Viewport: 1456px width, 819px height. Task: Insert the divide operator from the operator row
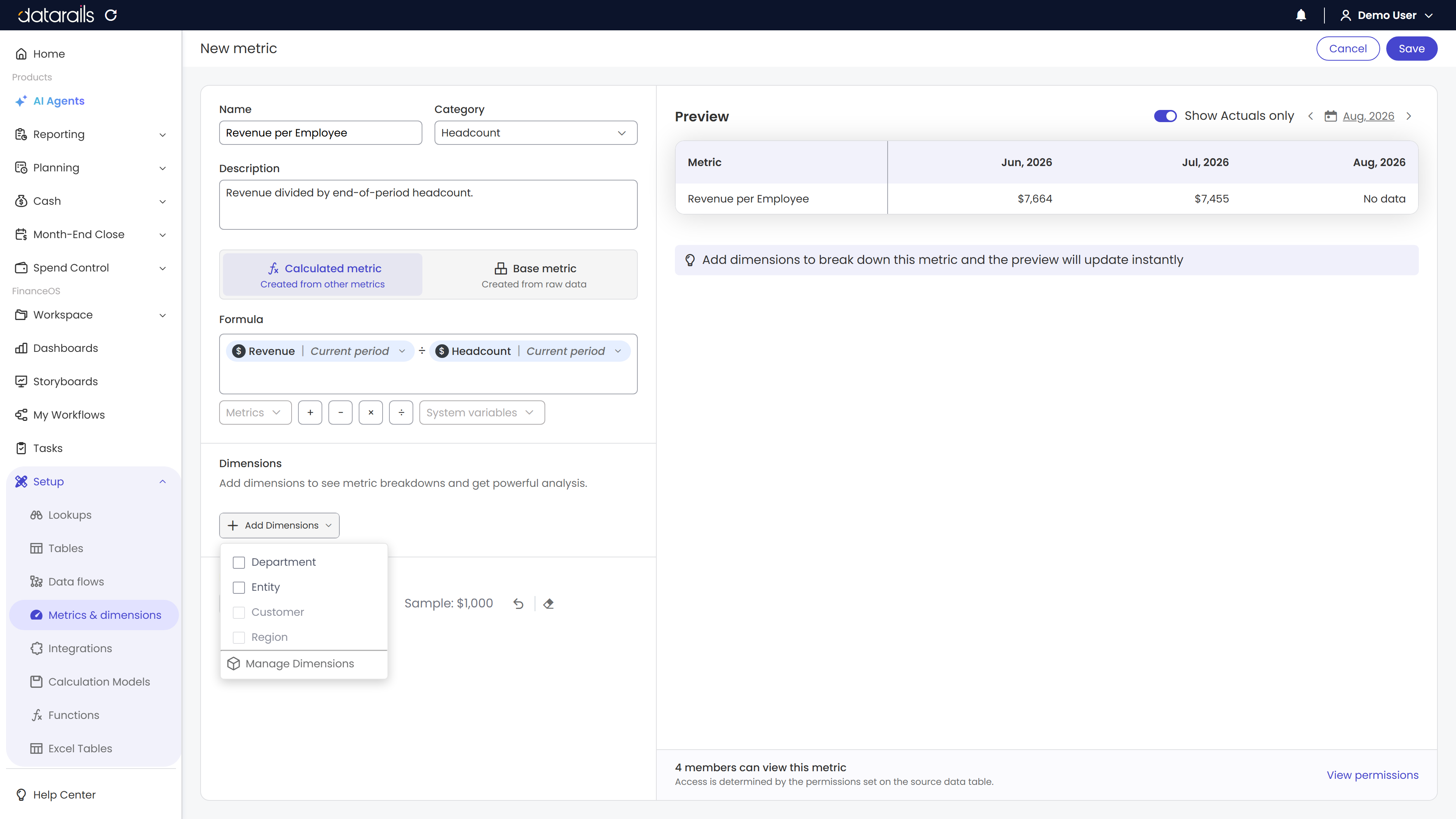click(401, 413)
